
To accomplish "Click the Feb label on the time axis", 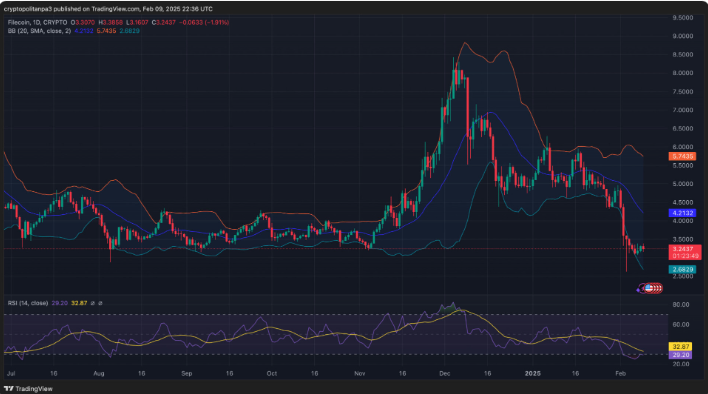I will (621, 374).
